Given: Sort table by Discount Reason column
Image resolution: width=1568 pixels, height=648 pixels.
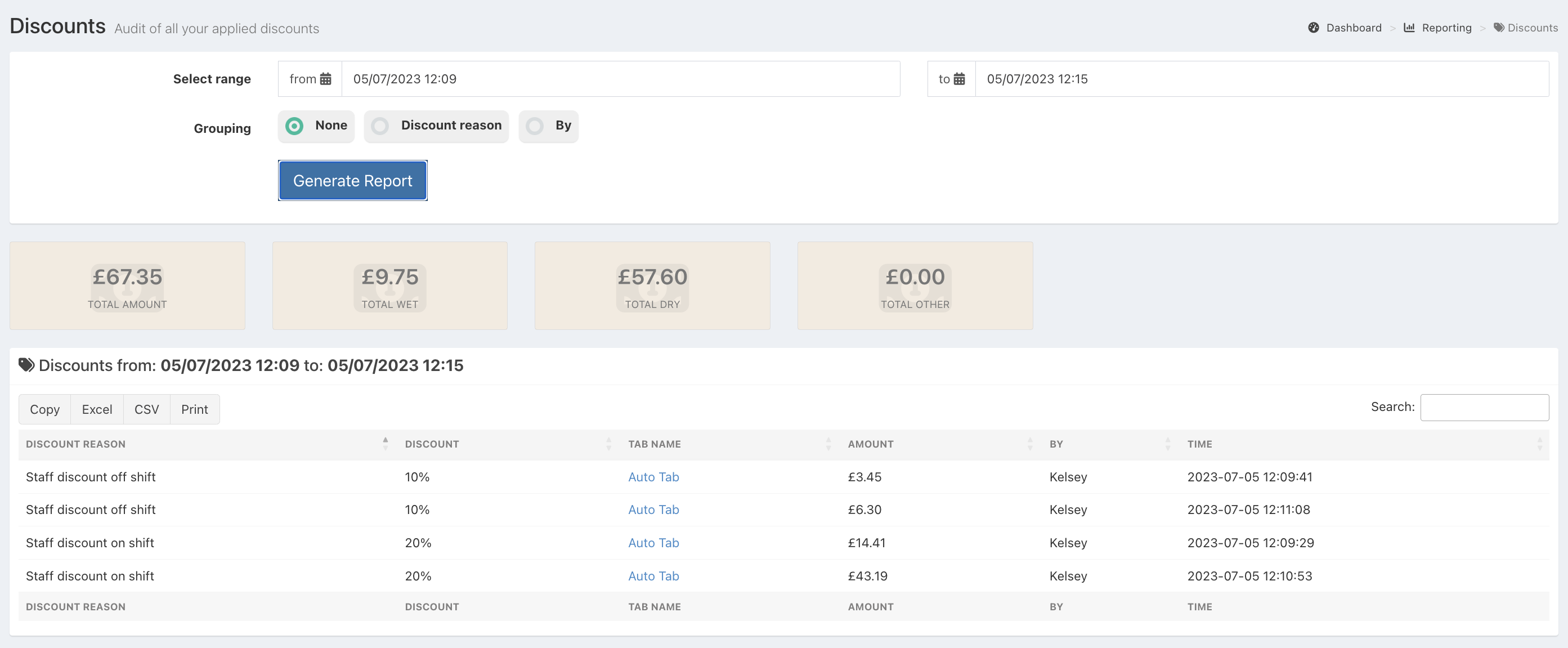Looking at the screenshot, I should (x=76, y=444).
